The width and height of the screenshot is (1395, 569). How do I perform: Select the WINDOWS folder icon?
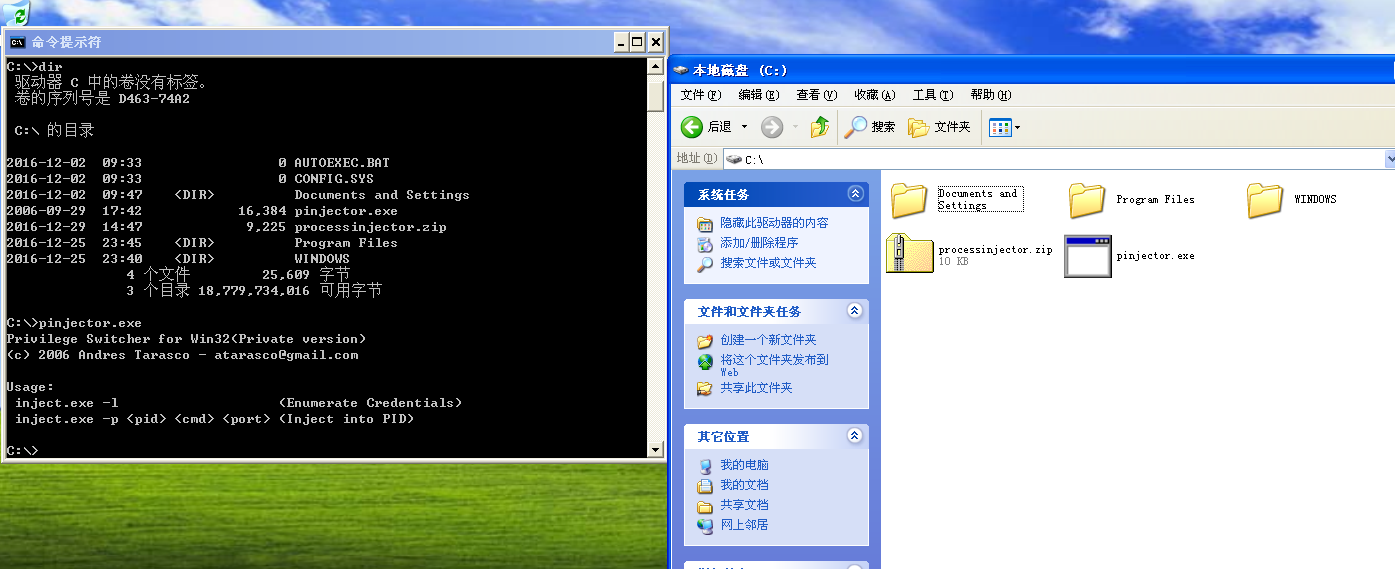(x=1265, y=200)
